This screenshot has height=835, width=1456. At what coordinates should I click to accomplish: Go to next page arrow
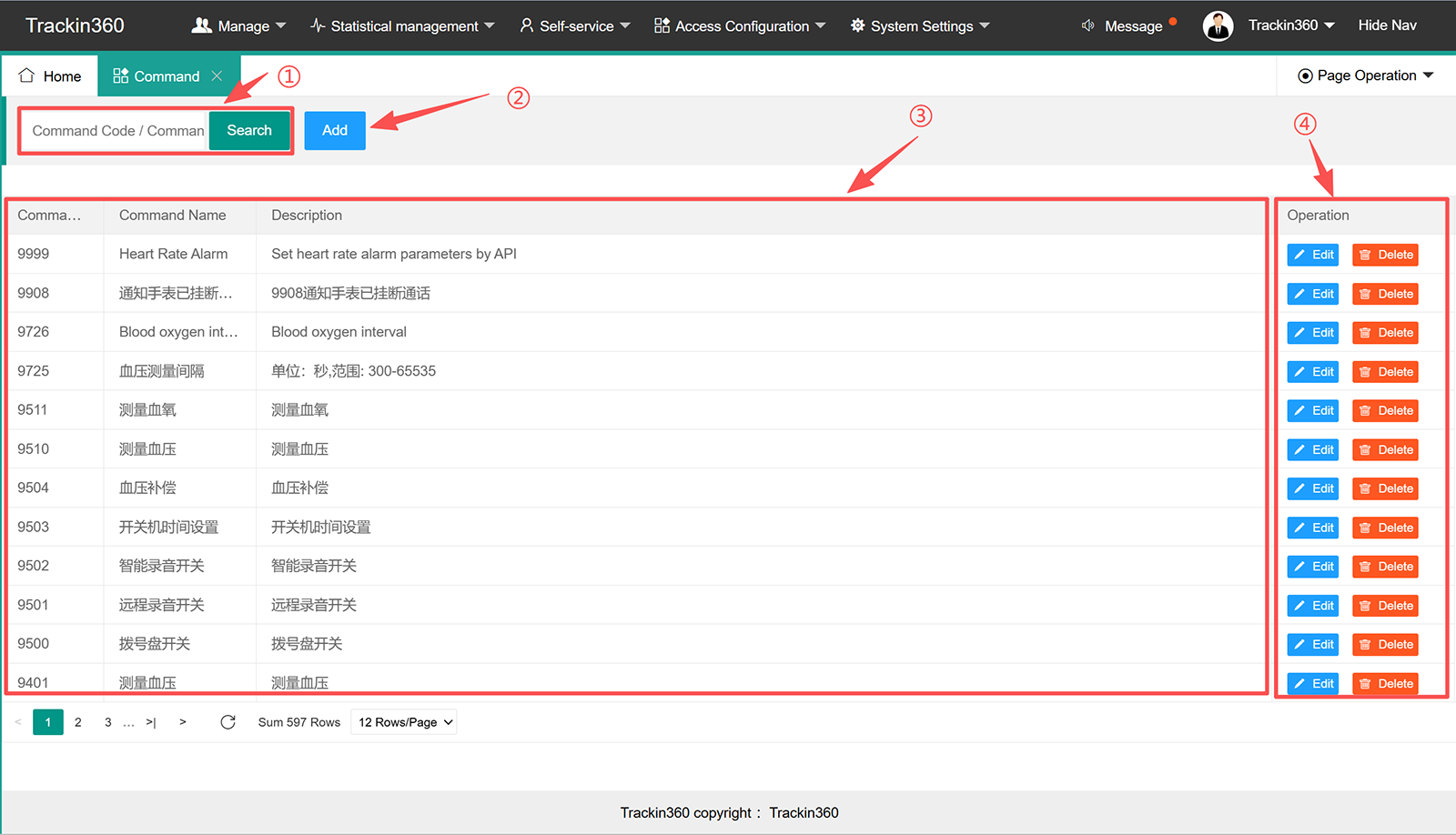click(x=183, y=722)
